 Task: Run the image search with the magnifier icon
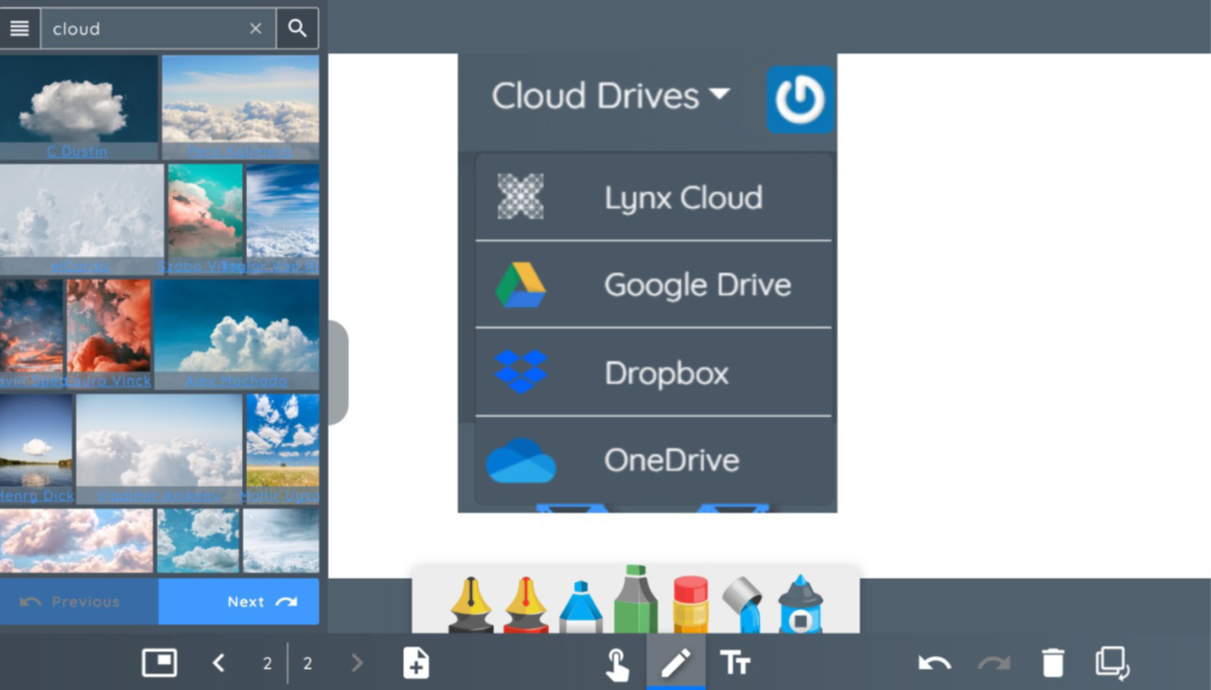[297, 29]
